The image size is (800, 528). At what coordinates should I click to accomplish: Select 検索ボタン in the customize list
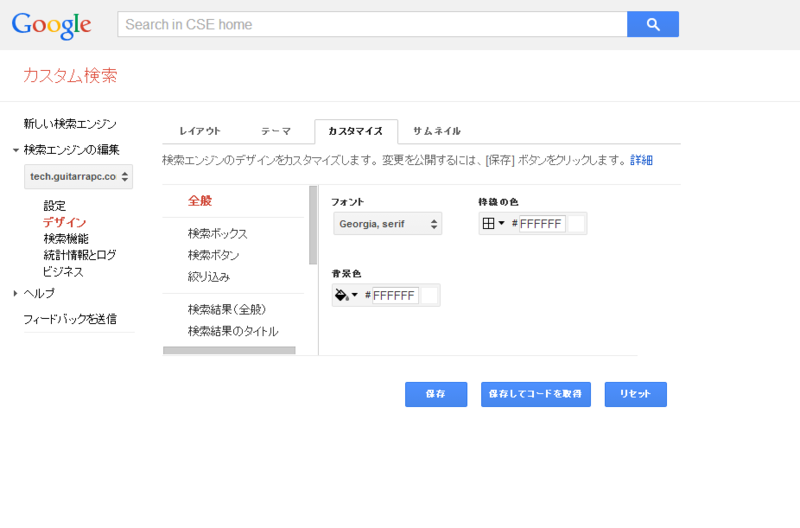(213, 255)
